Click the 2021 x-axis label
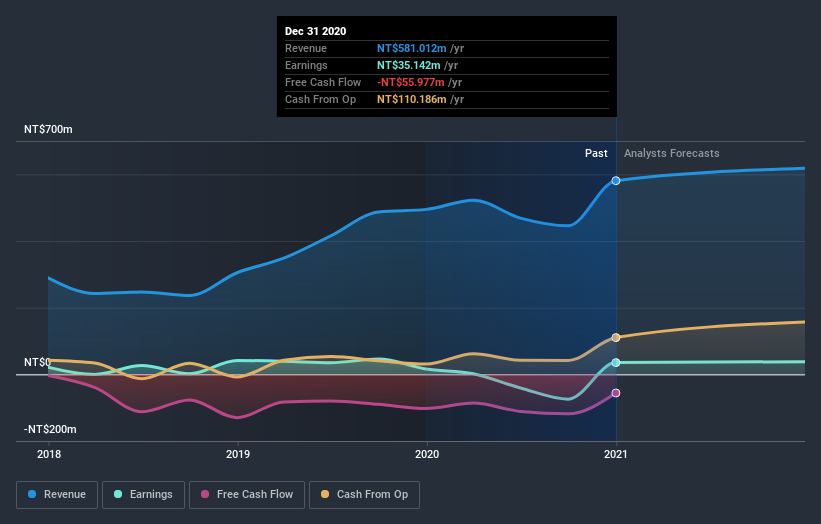 (616, 454)
